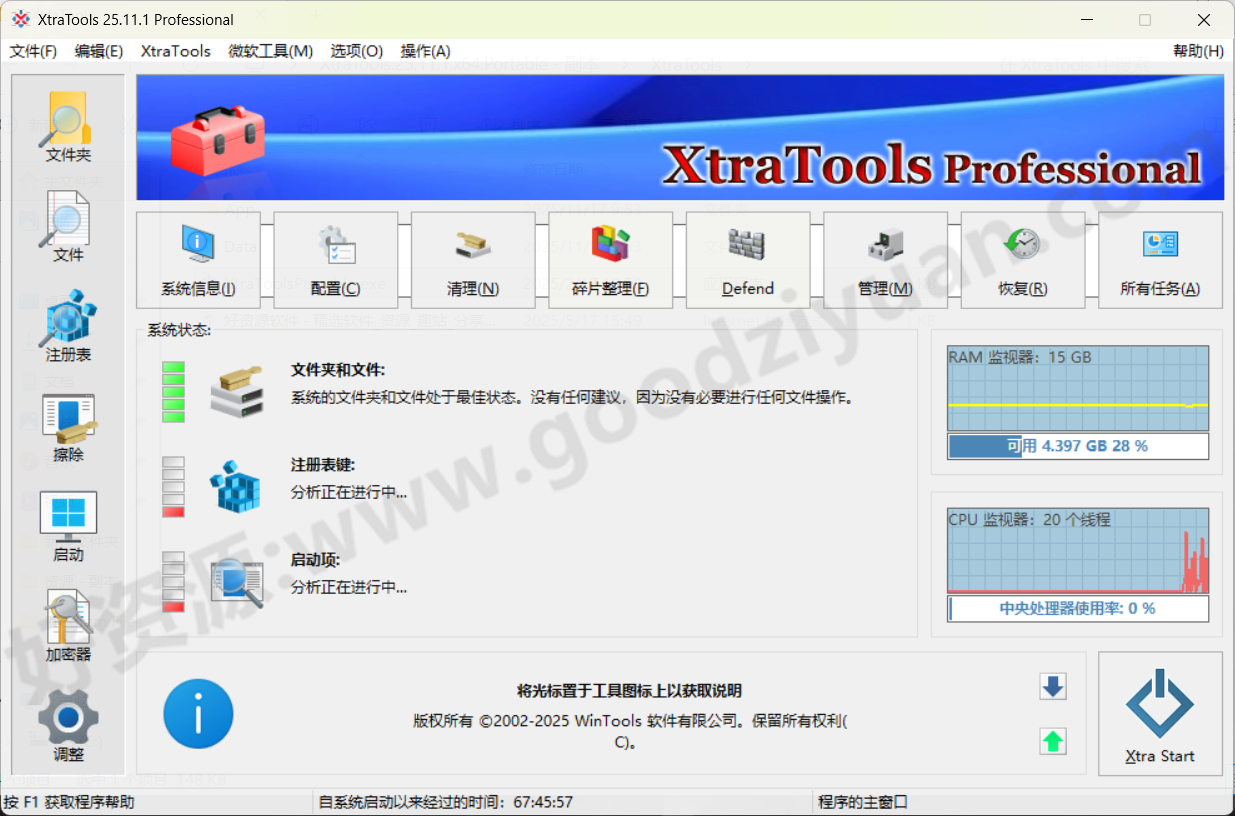Click the blue info circle icon
1235x816 pixels.
coord(198,713)
